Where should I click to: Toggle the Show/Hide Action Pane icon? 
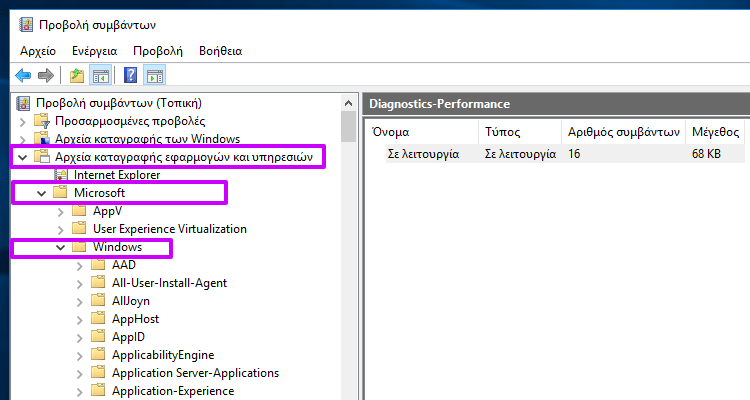(x=155, y=76)
